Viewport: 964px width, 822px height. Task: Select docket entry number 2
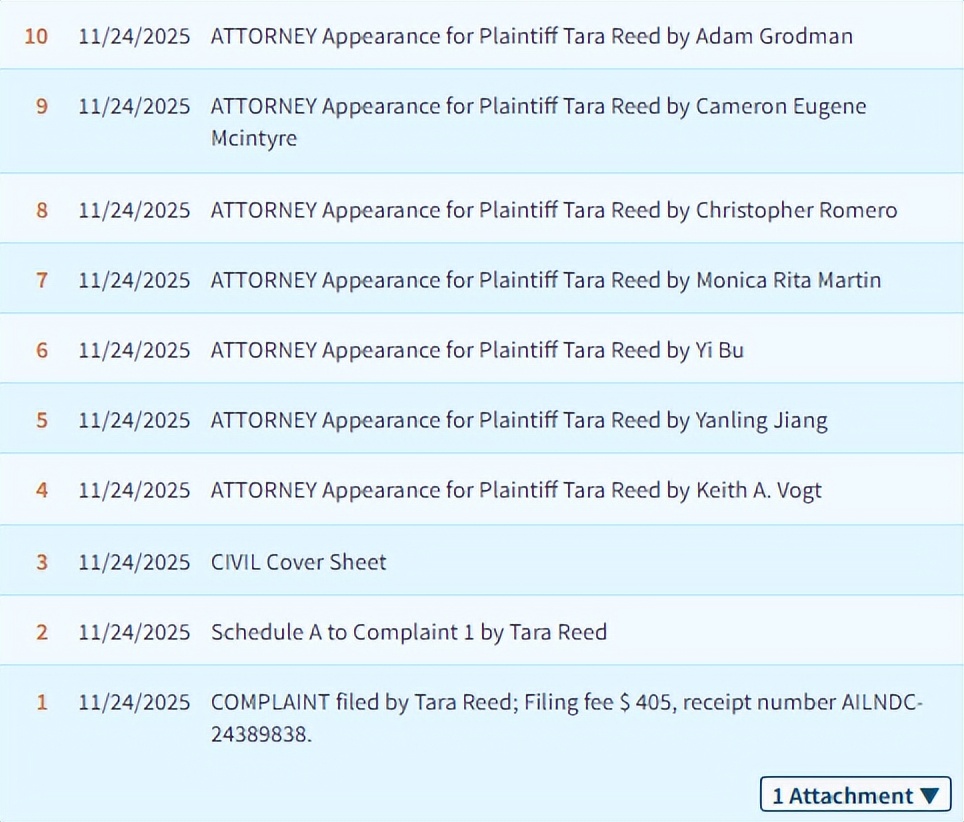pyautogui.click(x=41, y=632)
